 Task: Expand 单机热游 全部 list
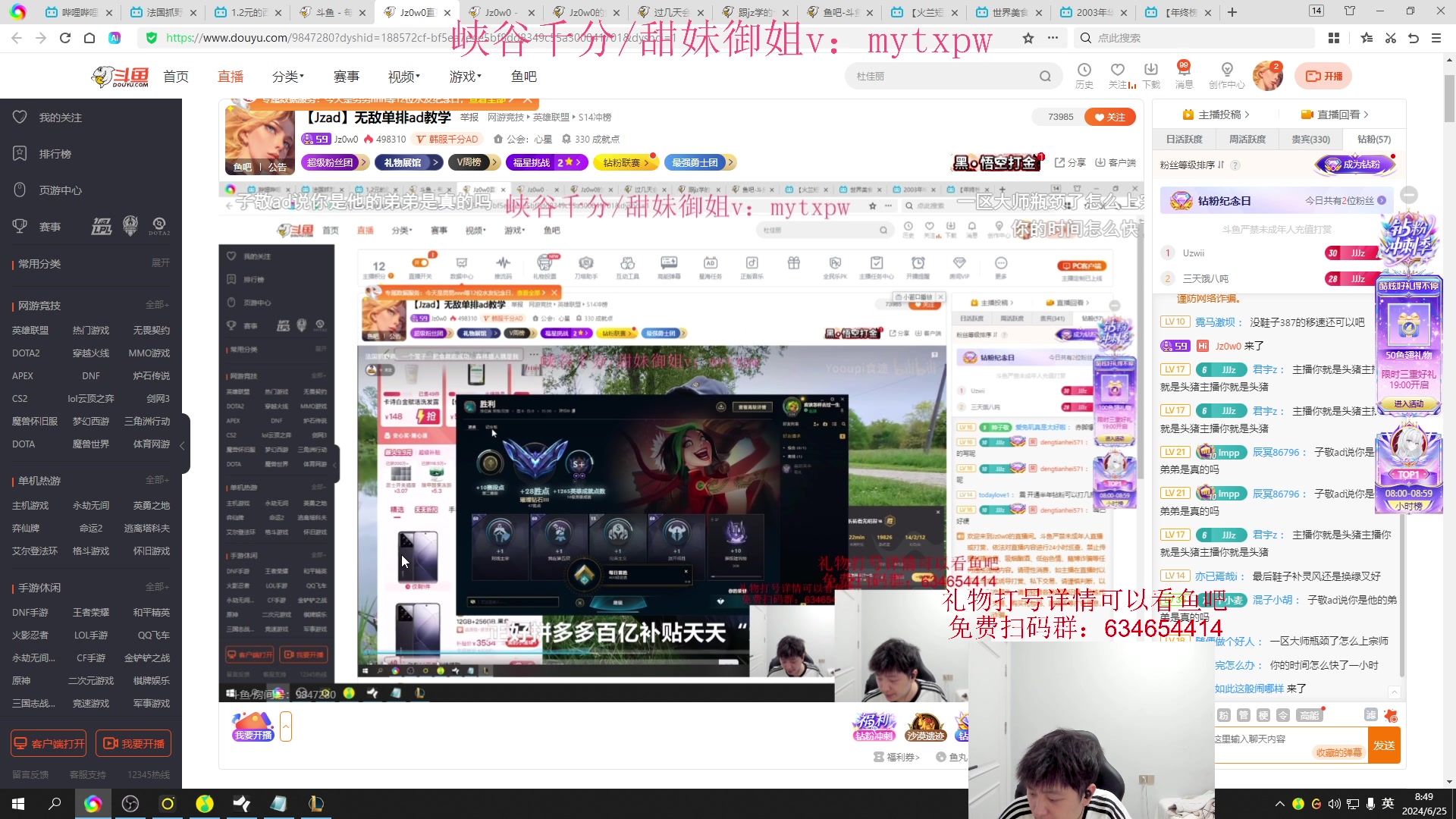157,479
